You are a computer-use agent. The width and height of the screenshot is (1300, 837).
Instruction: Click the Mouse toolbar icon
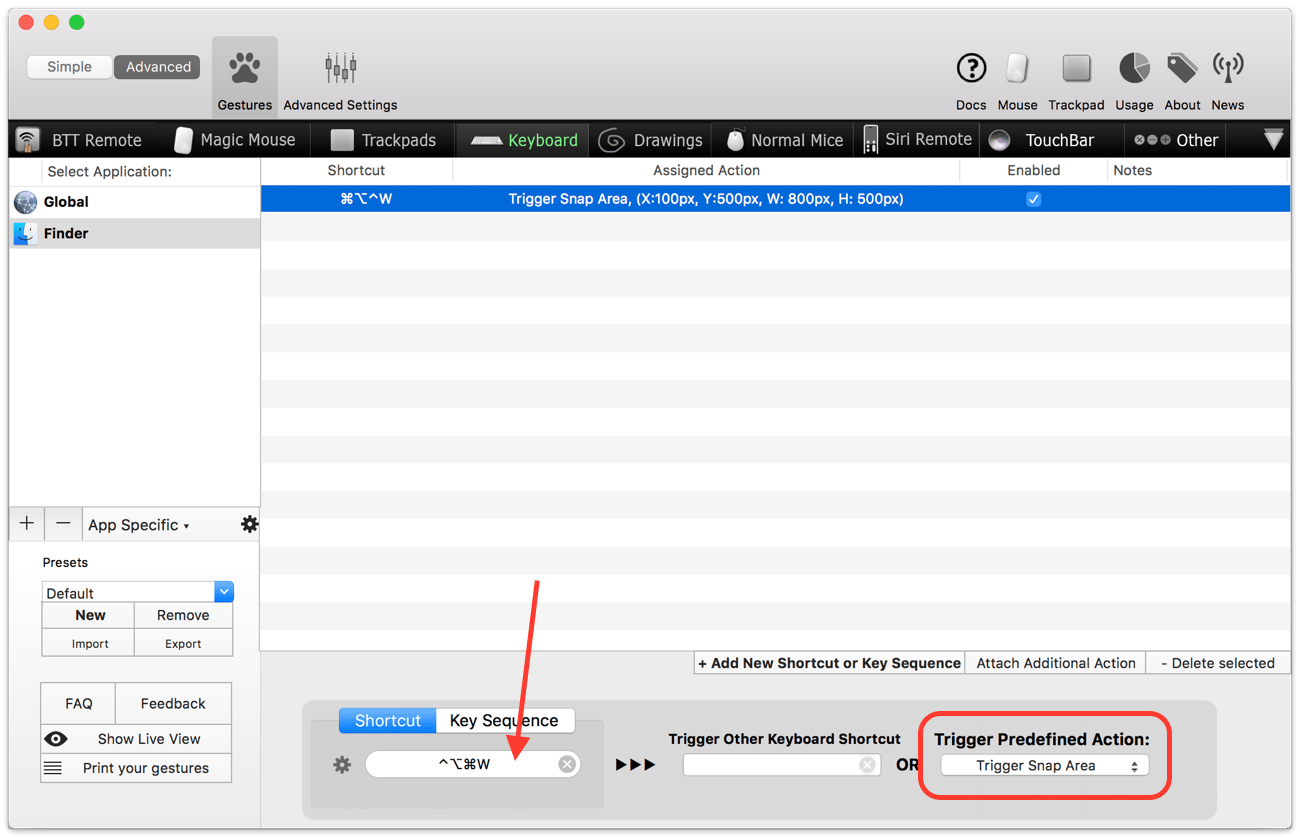click(x=1017, y=68)
